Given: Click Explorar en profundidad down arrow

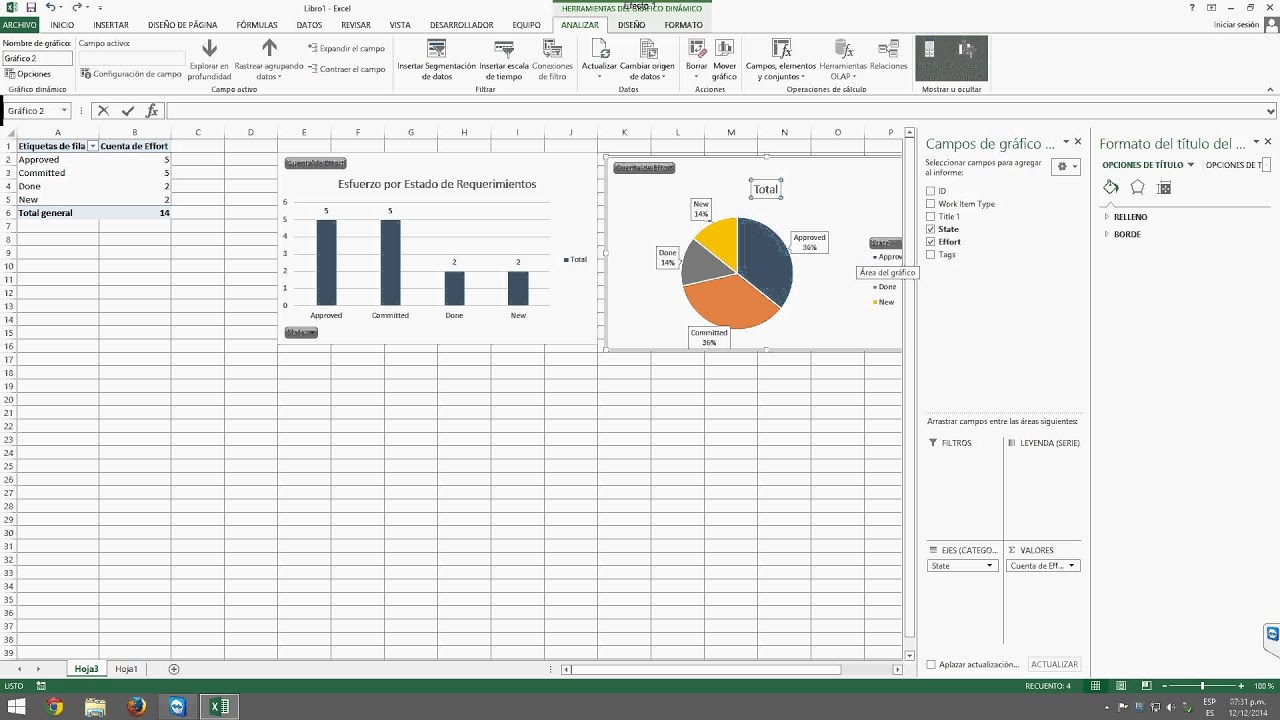Looking at the screenshot, I should [x=209, y=48].
